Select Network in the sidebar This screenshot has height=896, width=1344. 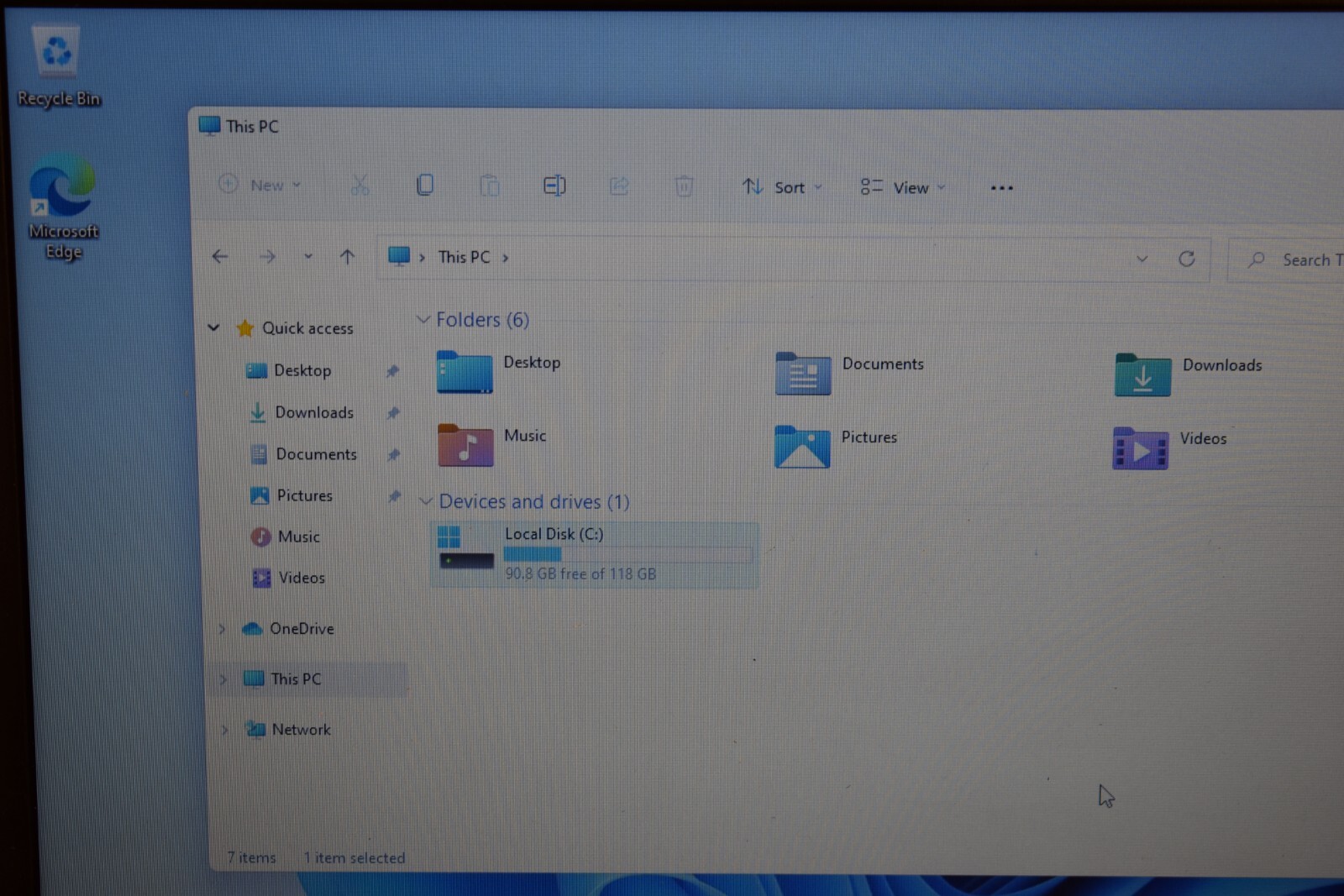point(302,730)
